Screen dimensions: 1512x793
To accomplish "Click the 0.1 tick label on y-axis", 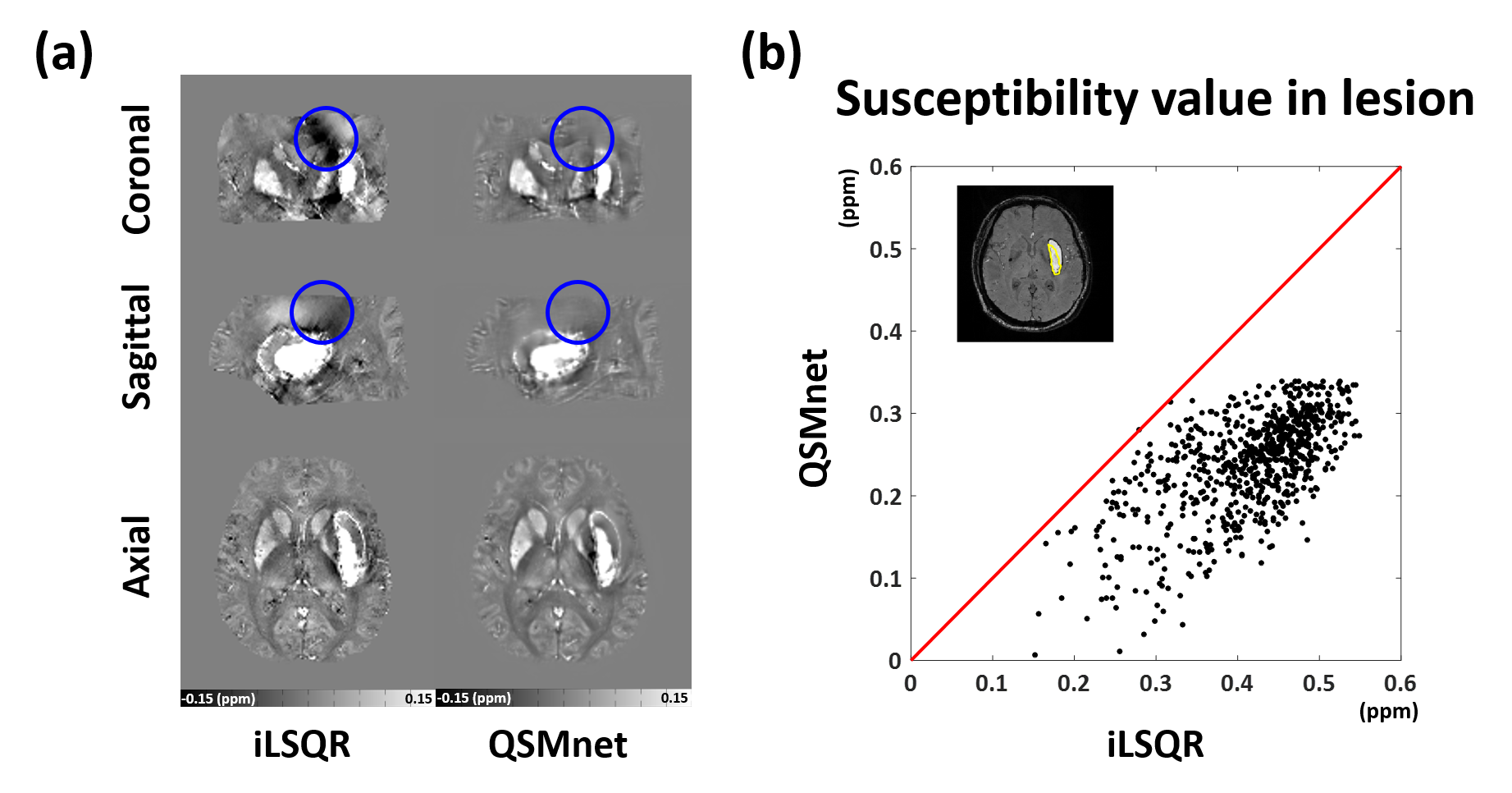I will point(885,579).
